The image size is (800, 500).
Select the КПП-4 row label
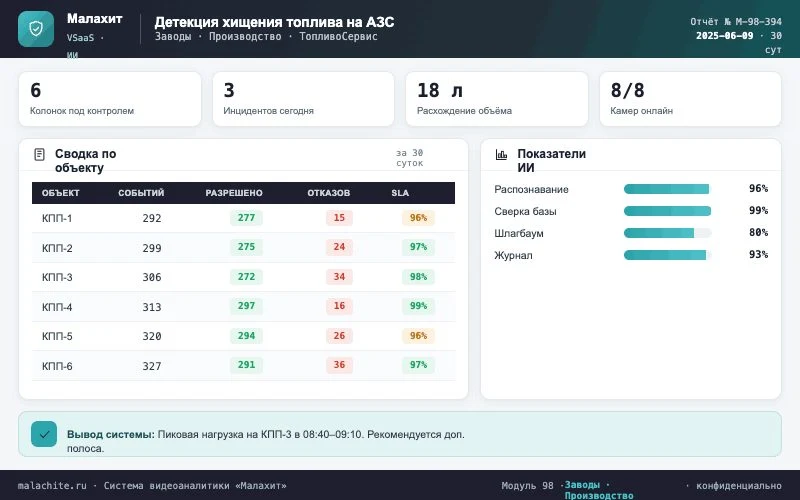[57, 307]
